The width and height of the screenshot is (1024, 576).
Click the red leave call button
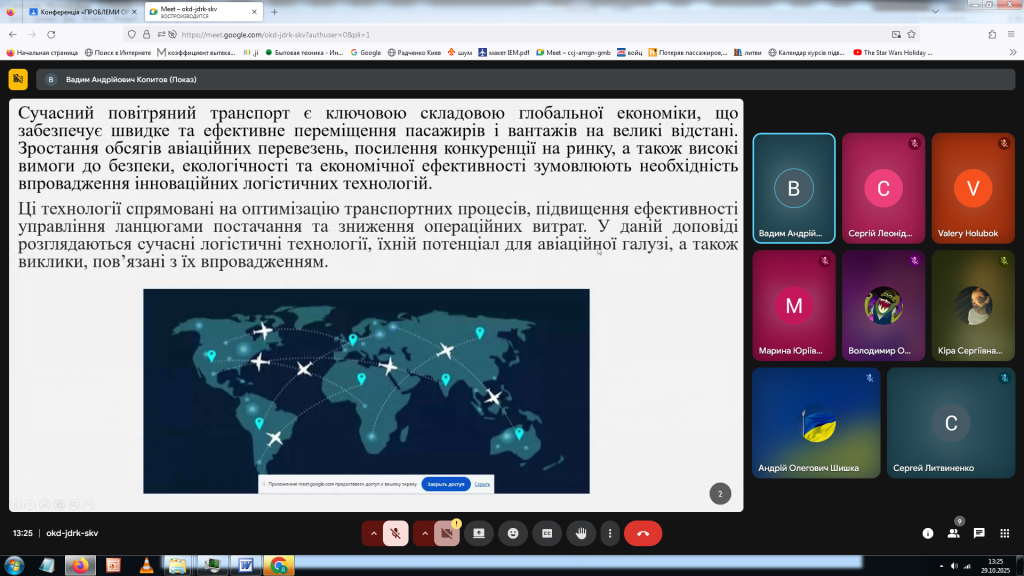coord(642,533)
